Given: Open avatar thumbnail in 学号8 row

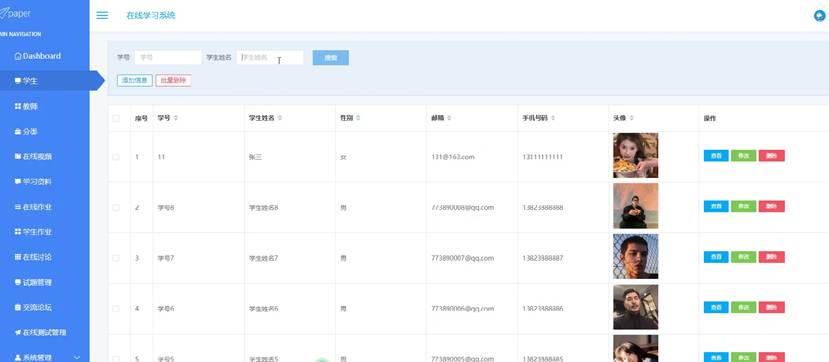Looking at the screenshot, I should (x=635, y=206).
